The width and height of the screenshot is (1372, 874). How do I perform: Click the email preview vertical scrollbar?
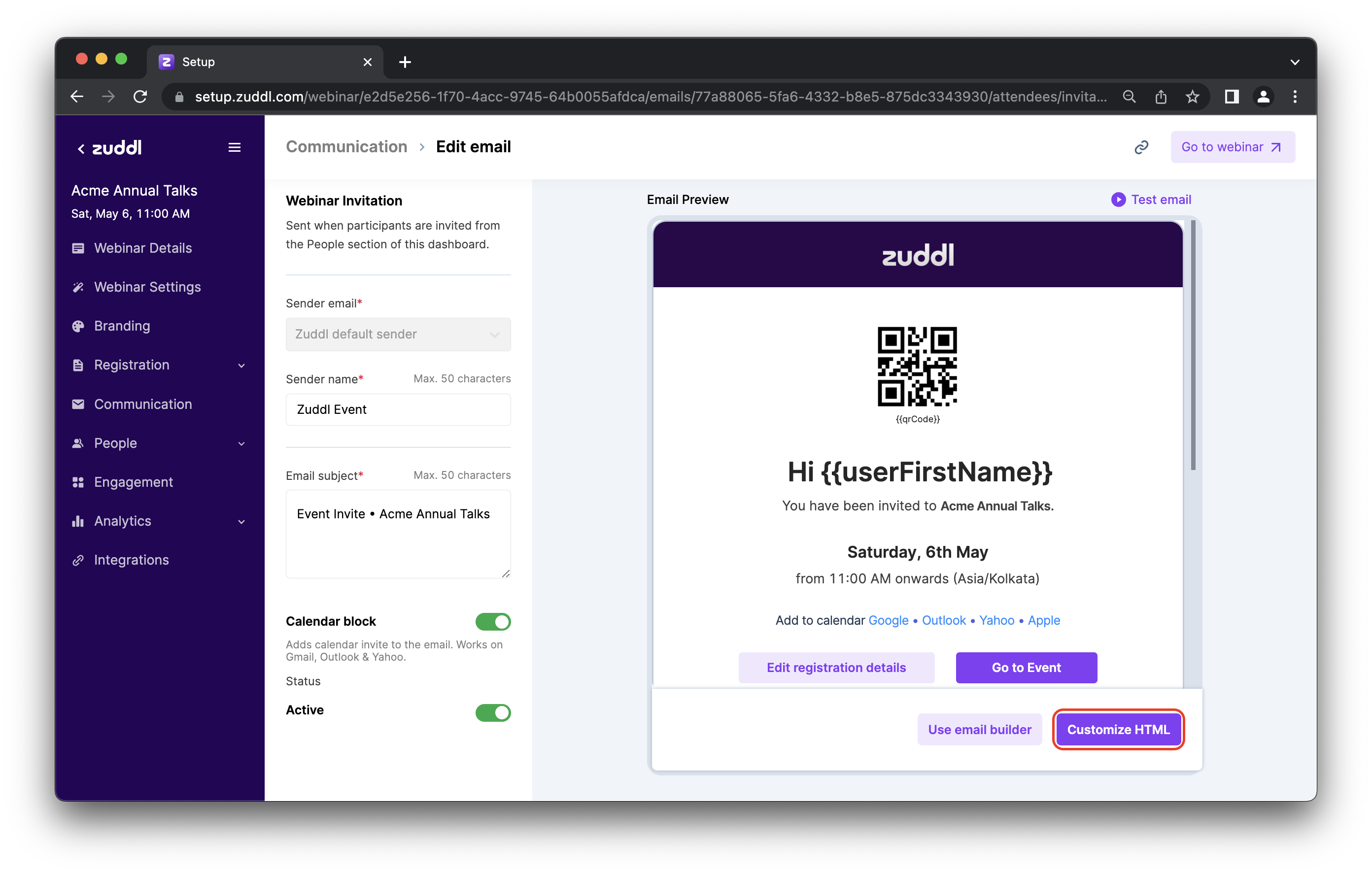click(x=1193, y=346)
